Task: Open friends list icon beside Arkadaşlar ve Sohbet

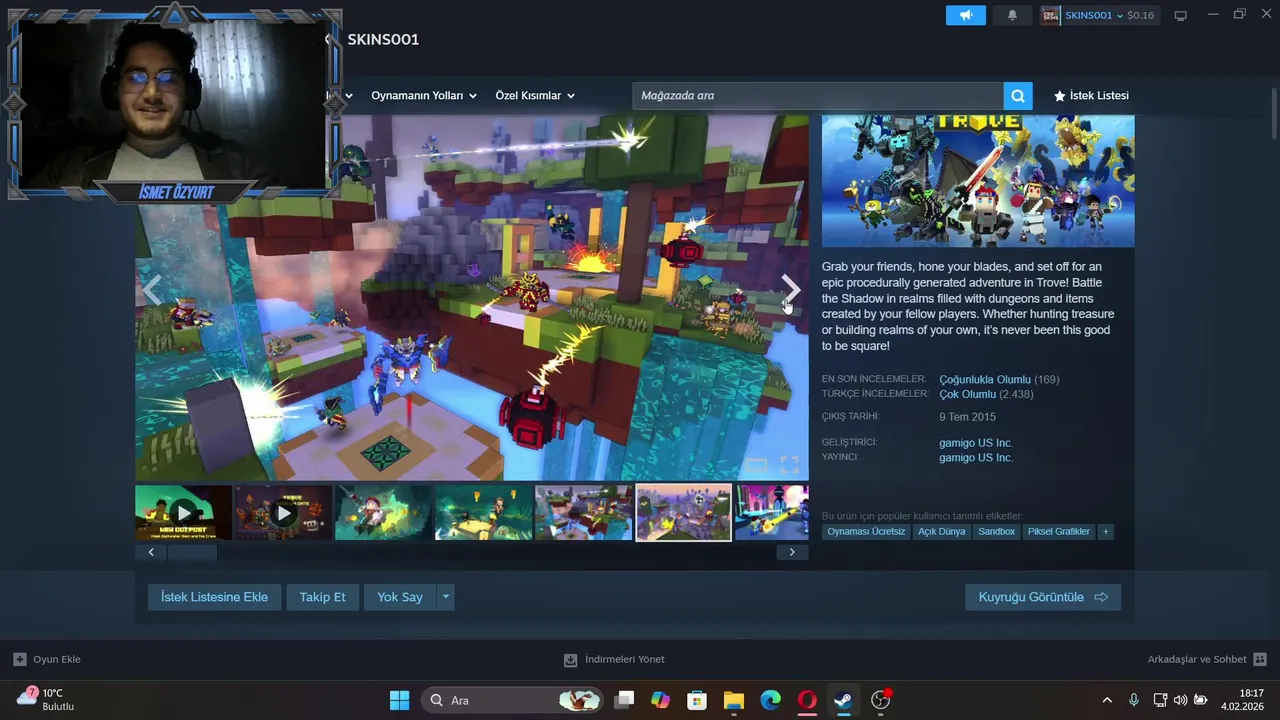Action: tap(1260, 659)
